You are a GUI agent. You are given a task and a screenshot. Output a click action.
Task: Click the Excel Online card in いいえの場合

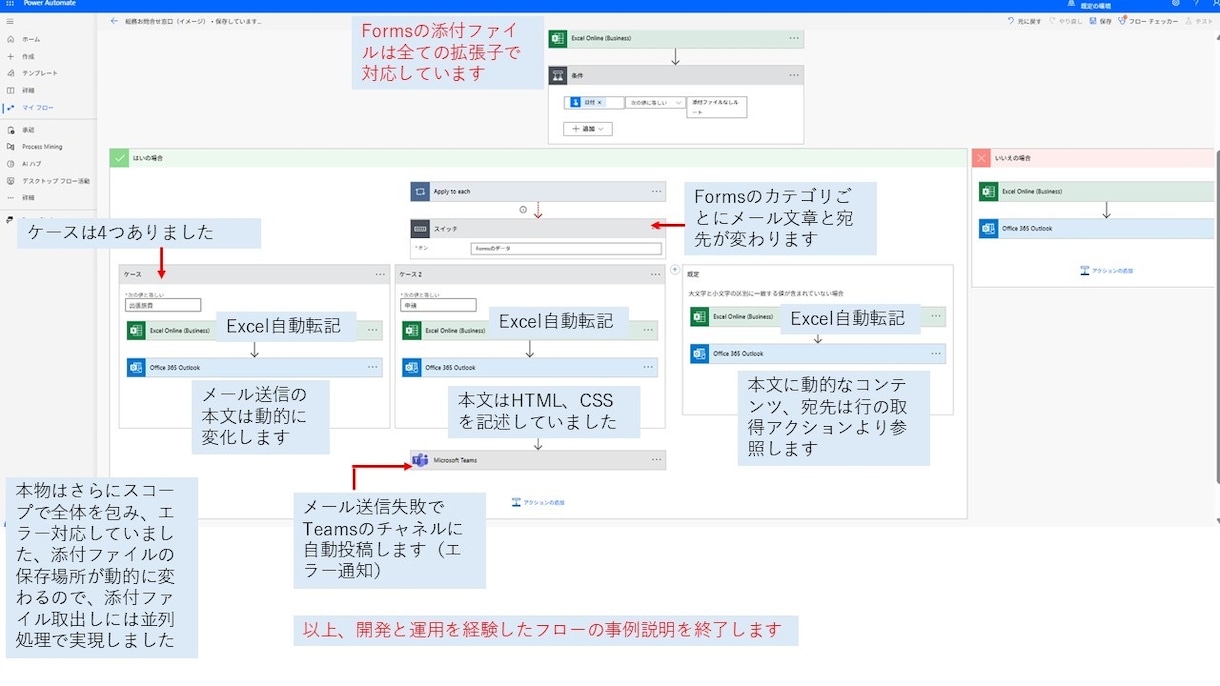1096,191
